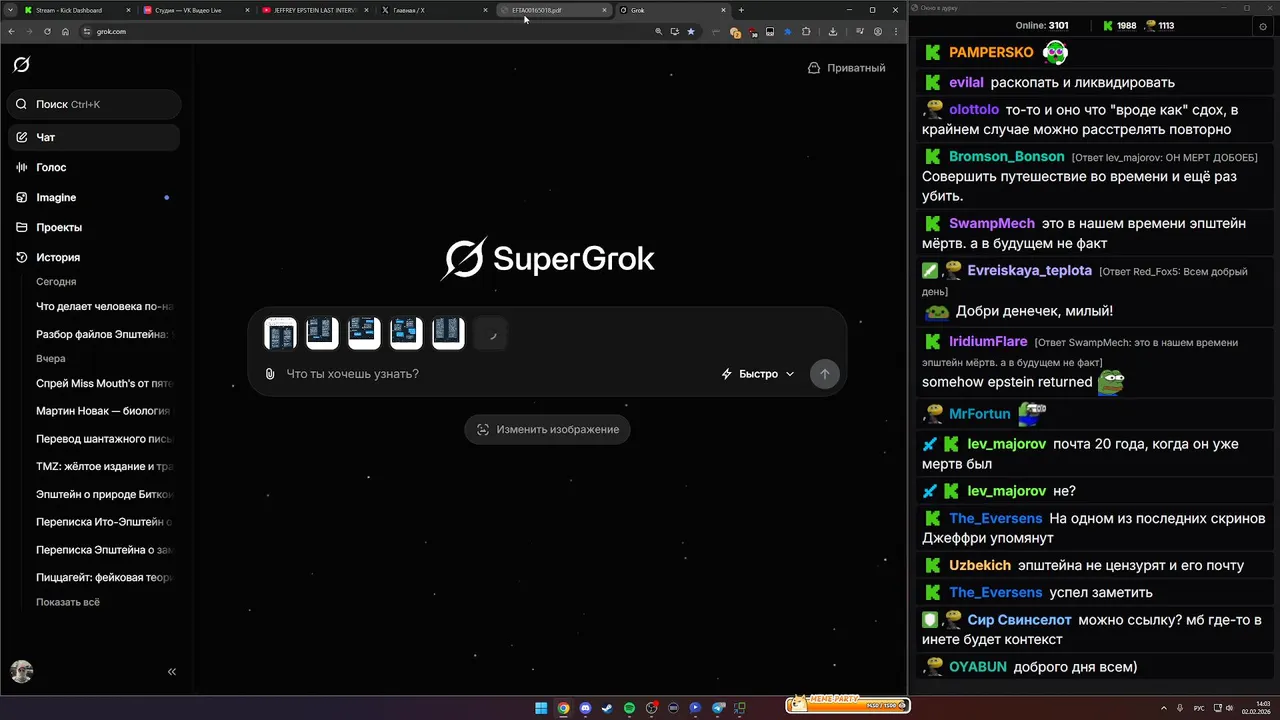The width and height of the screenshot is (1280, 720).
Task: Open chat window settings gear icon
Action: coord(1263,26)
